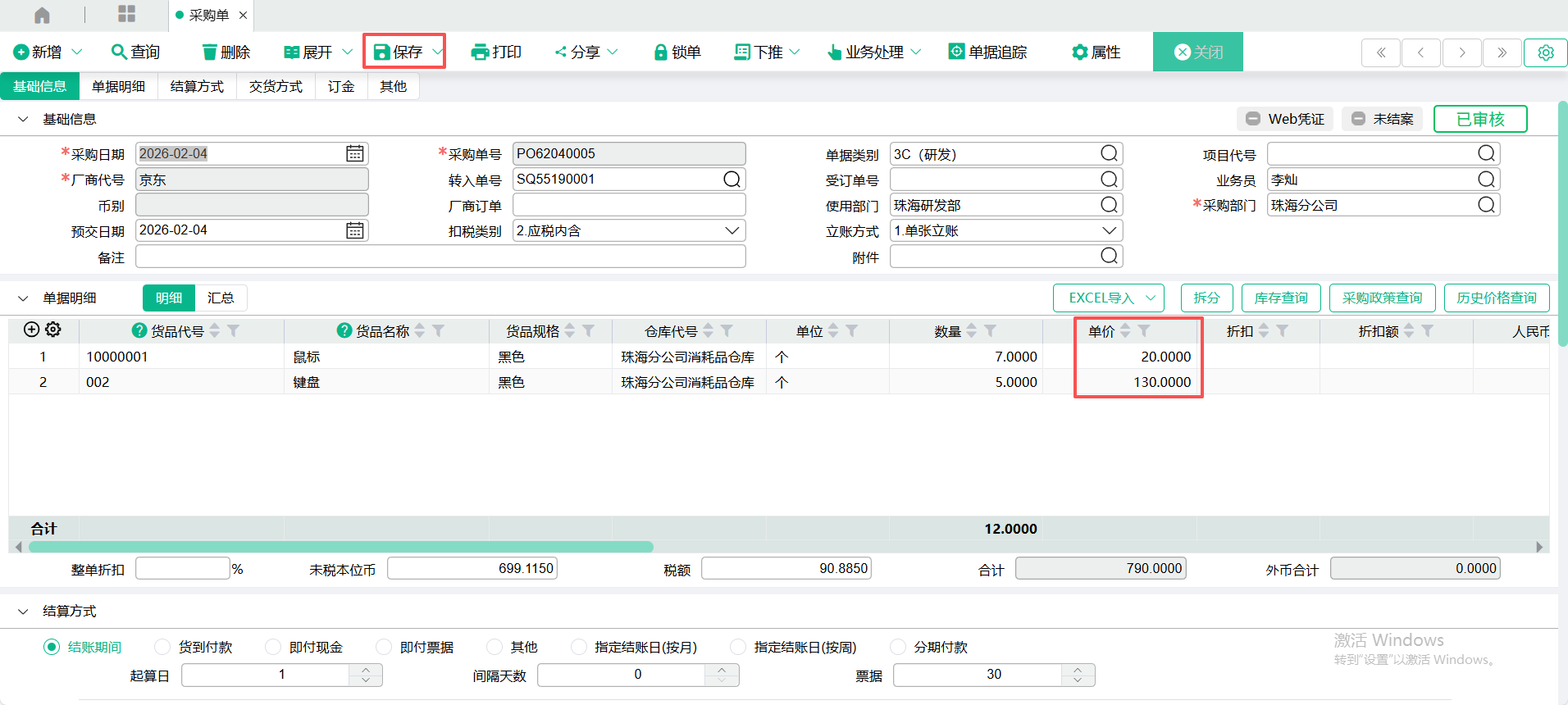
Task: Select the 货到付款 radio option
Action: click(162, 647)
